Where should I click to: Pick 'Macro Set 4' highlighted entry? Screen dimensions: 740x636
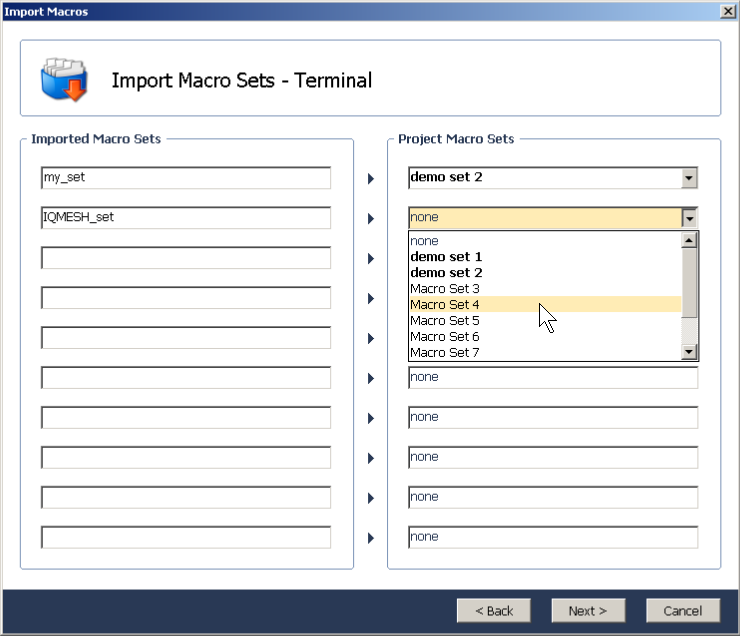(545, 305)
